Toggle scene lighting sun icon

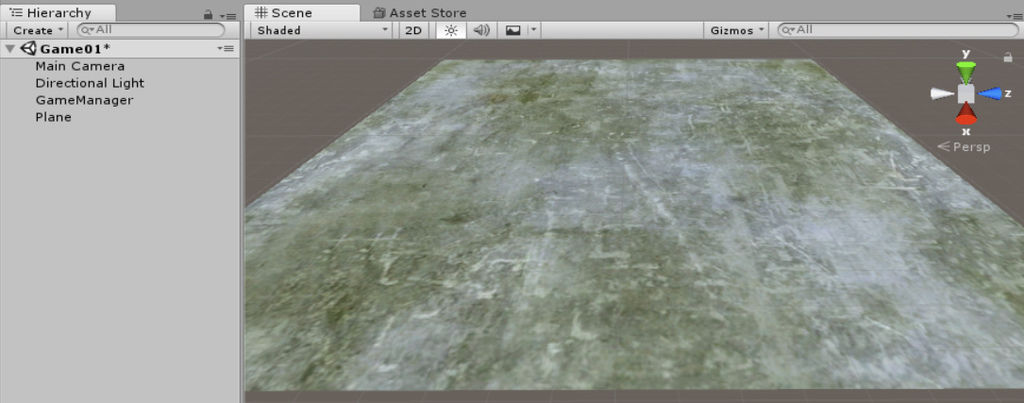point(451,30)
